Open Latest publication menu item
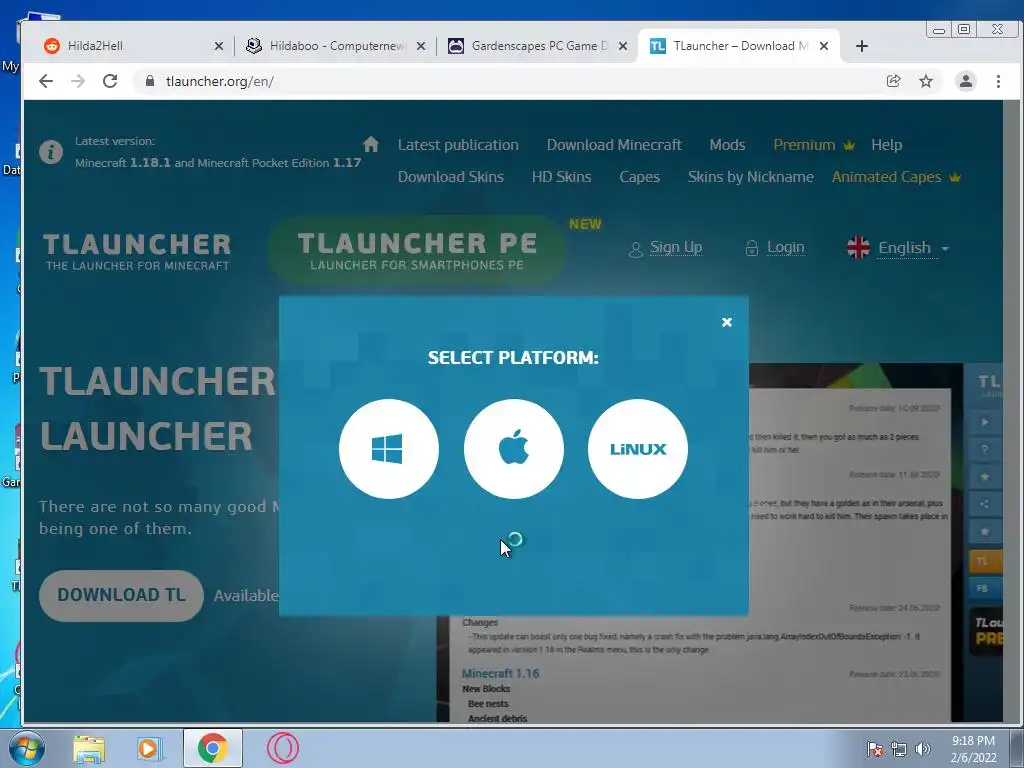 (x=458, y=145)
